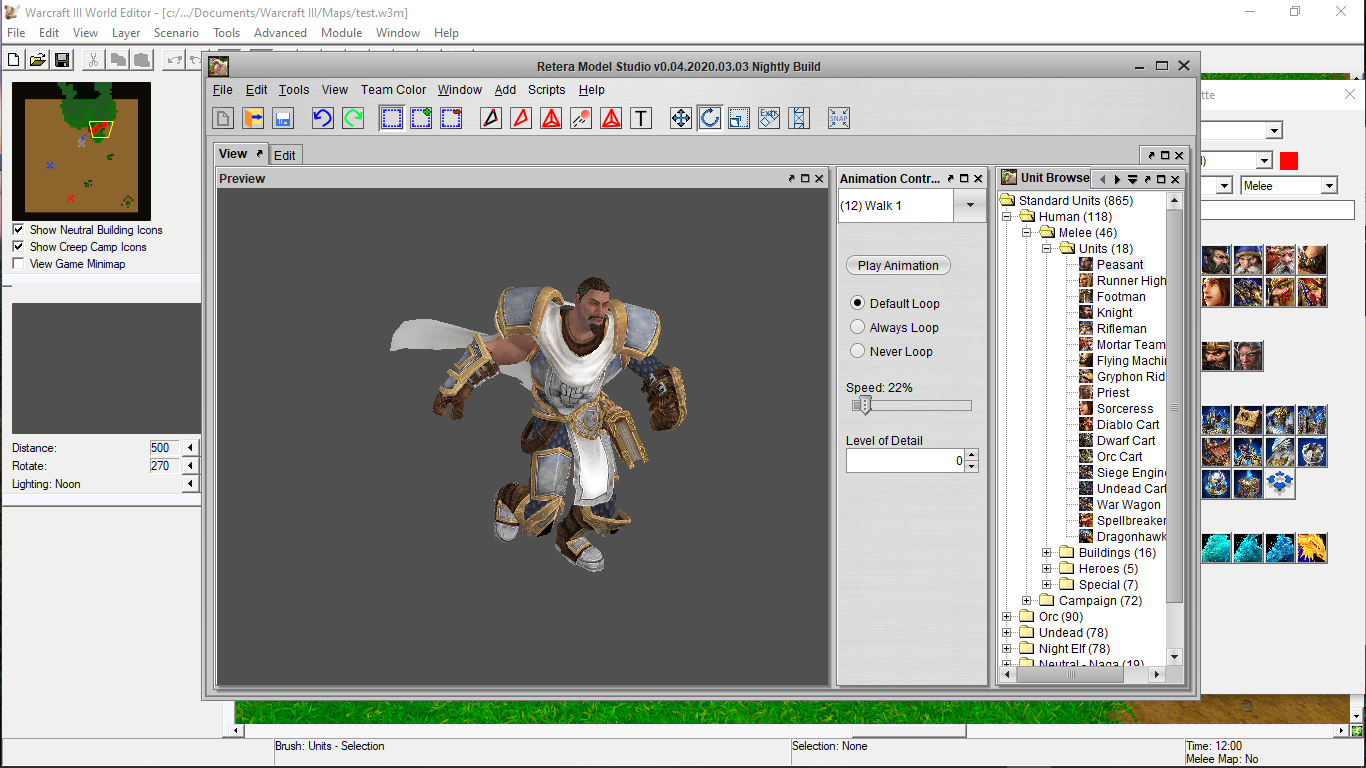The image size is (1366, 768).
Task: Switch to the Edit tab
Action: (285, 155)
